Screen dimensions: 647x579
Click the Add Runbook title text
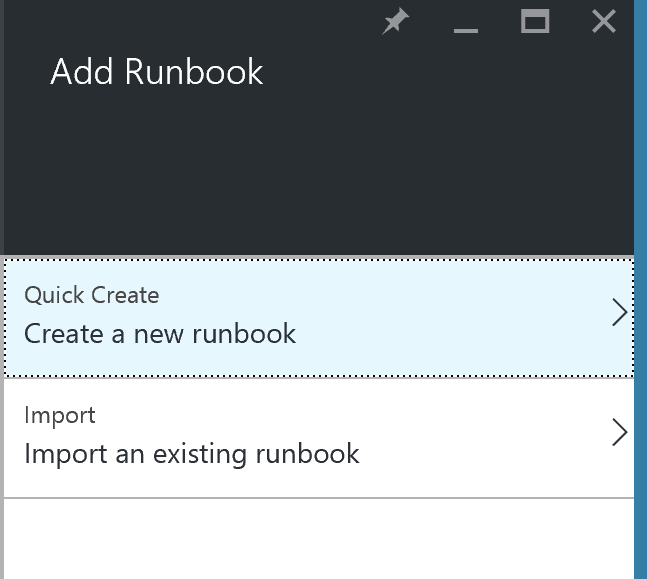point(156,72)
